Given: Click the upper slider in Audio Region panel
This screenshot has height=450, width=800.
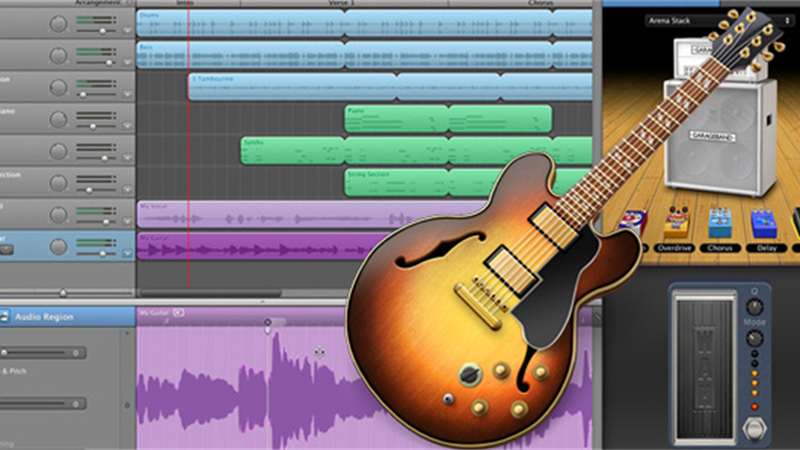Looking at the screenshot, I should pos(43,353).
